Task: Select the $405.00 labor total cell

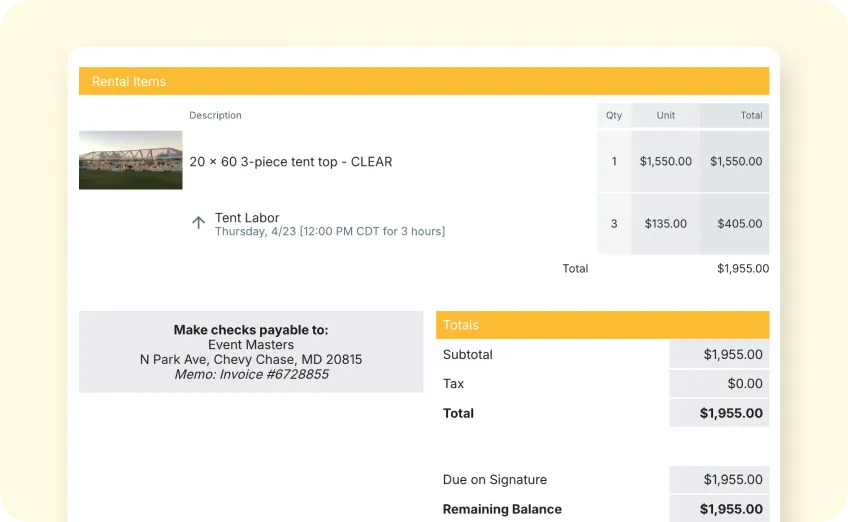Action: click(x=739, y=224)
